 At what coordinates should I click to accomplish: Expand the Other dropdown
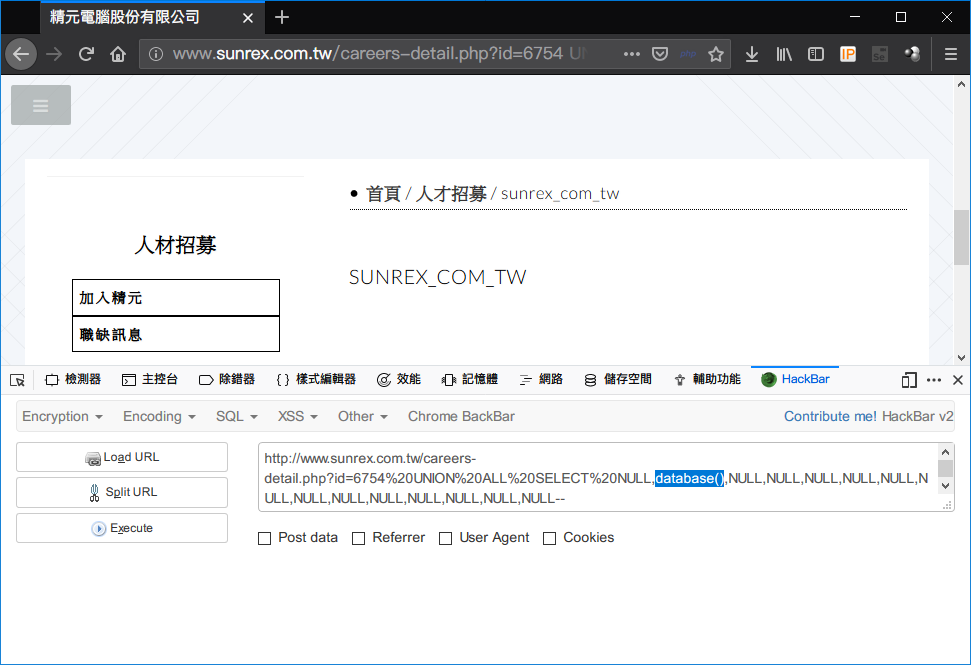click(x=363, y=417)
